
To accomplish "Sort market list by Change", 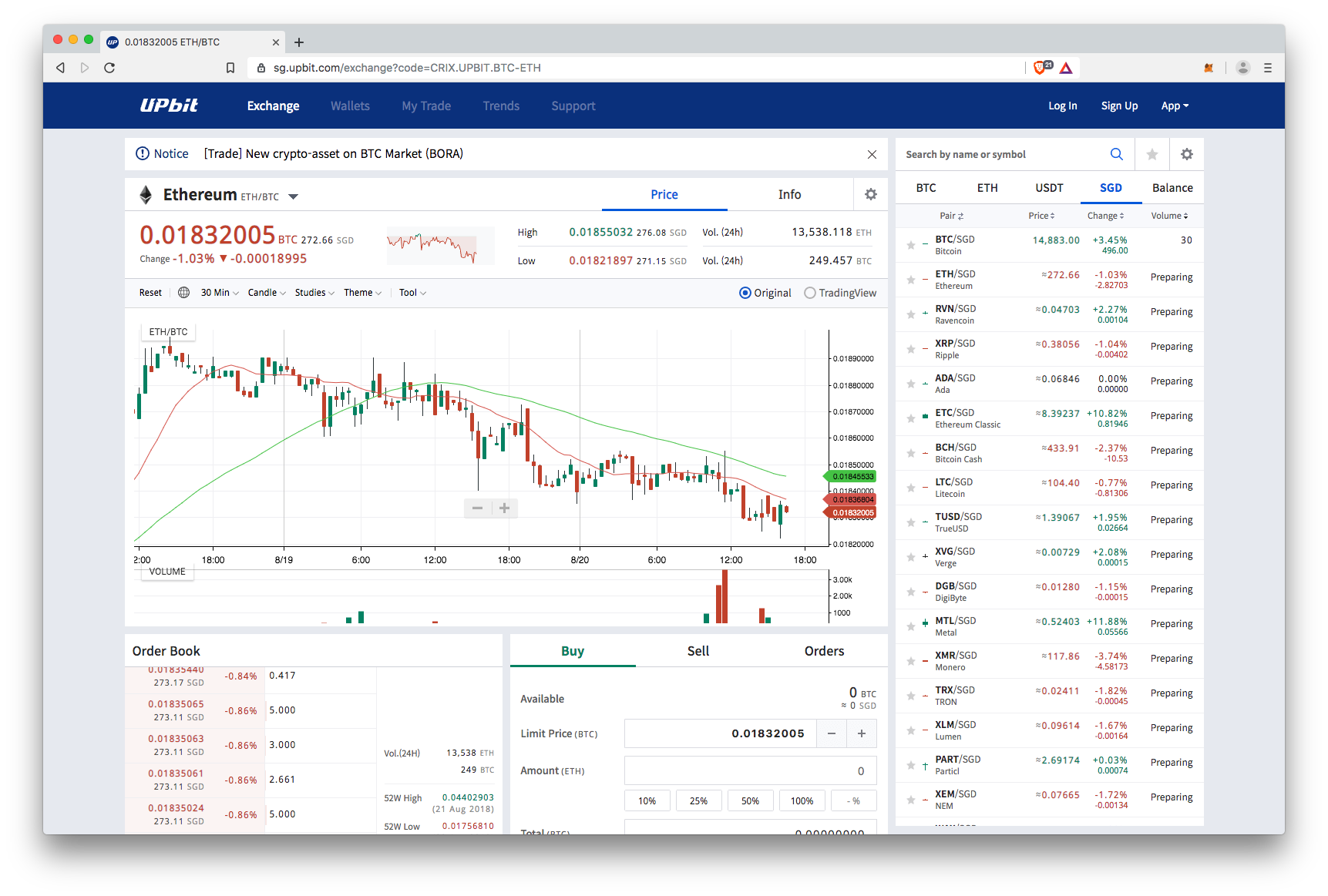I will 1105,216.
